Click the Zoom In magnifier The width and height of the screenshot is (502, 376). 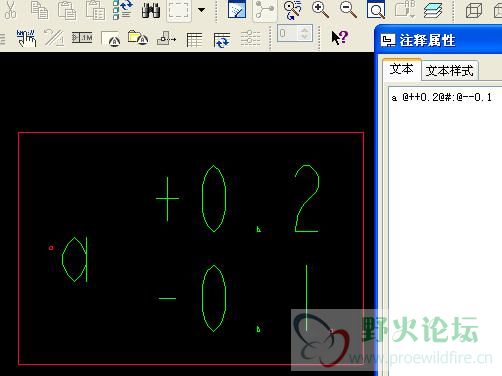coord(320,9)
